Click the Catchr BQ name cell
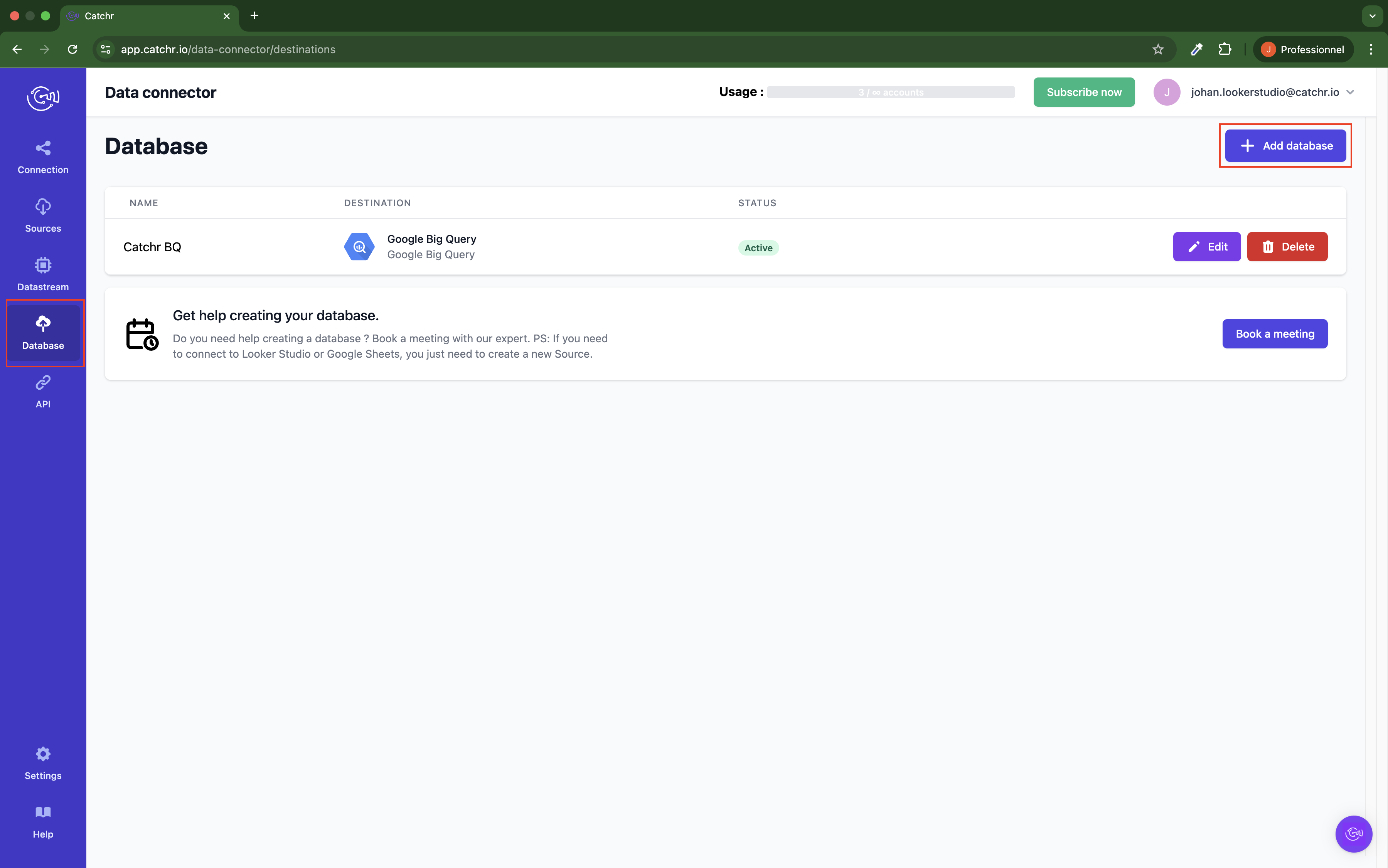This screenshot has height=868, width=1388. 152,247
